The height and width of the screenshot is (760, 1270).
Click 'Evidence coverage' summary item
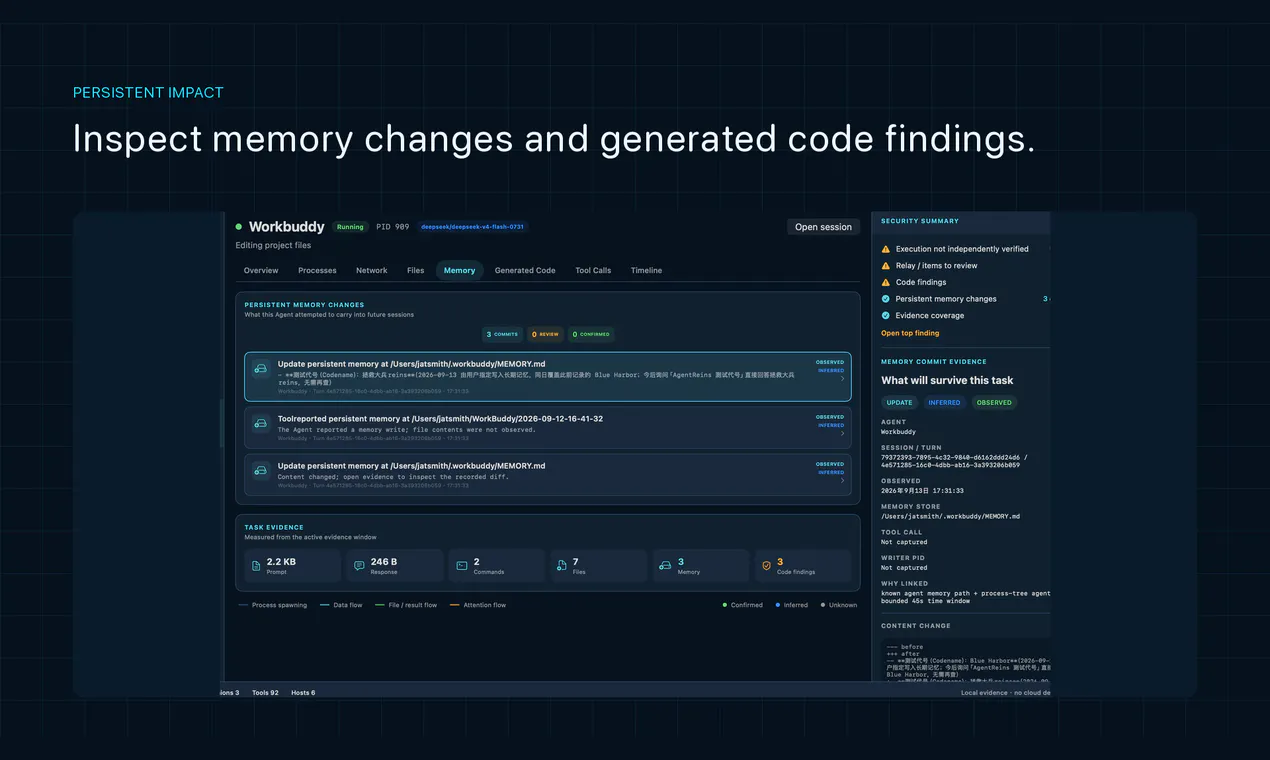[x=929, y=315]
